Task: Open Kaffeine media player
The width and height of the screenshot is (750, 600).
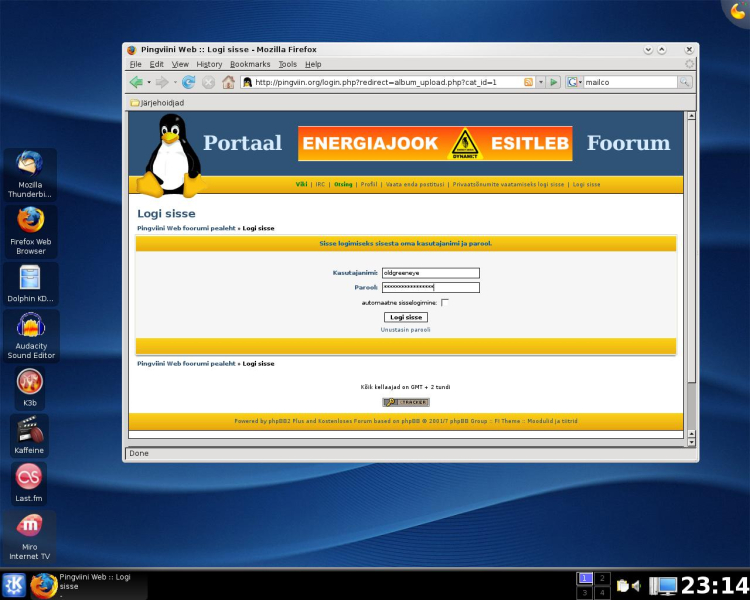Action: 29,435
